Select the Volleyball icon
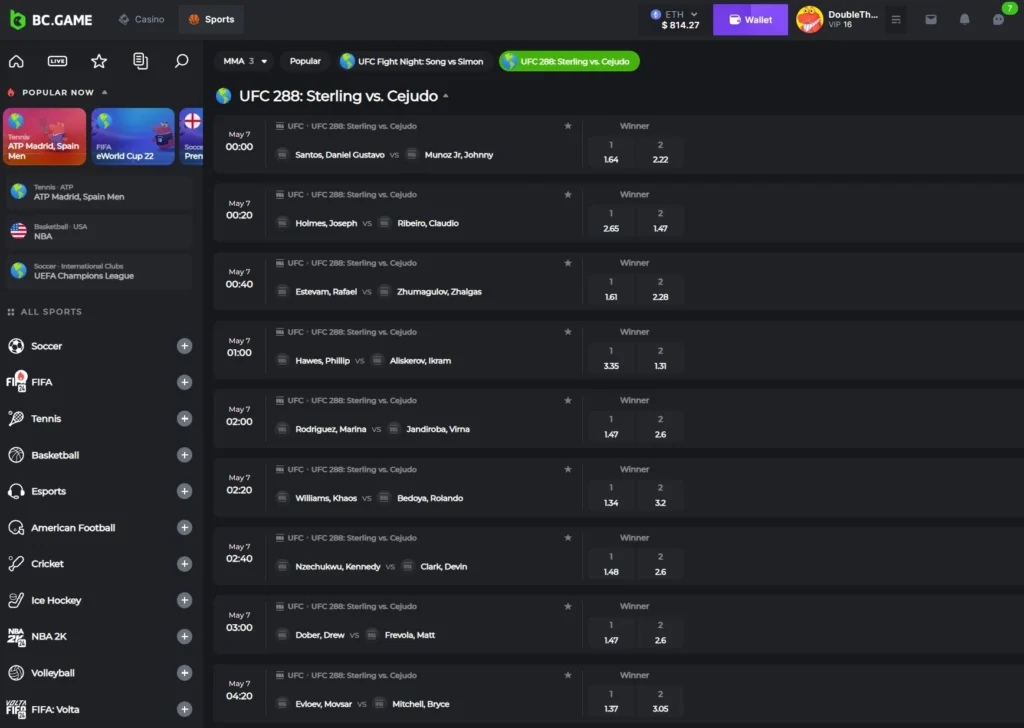The height and width of the screenshot is (728, 1024). tap(16, 673)
